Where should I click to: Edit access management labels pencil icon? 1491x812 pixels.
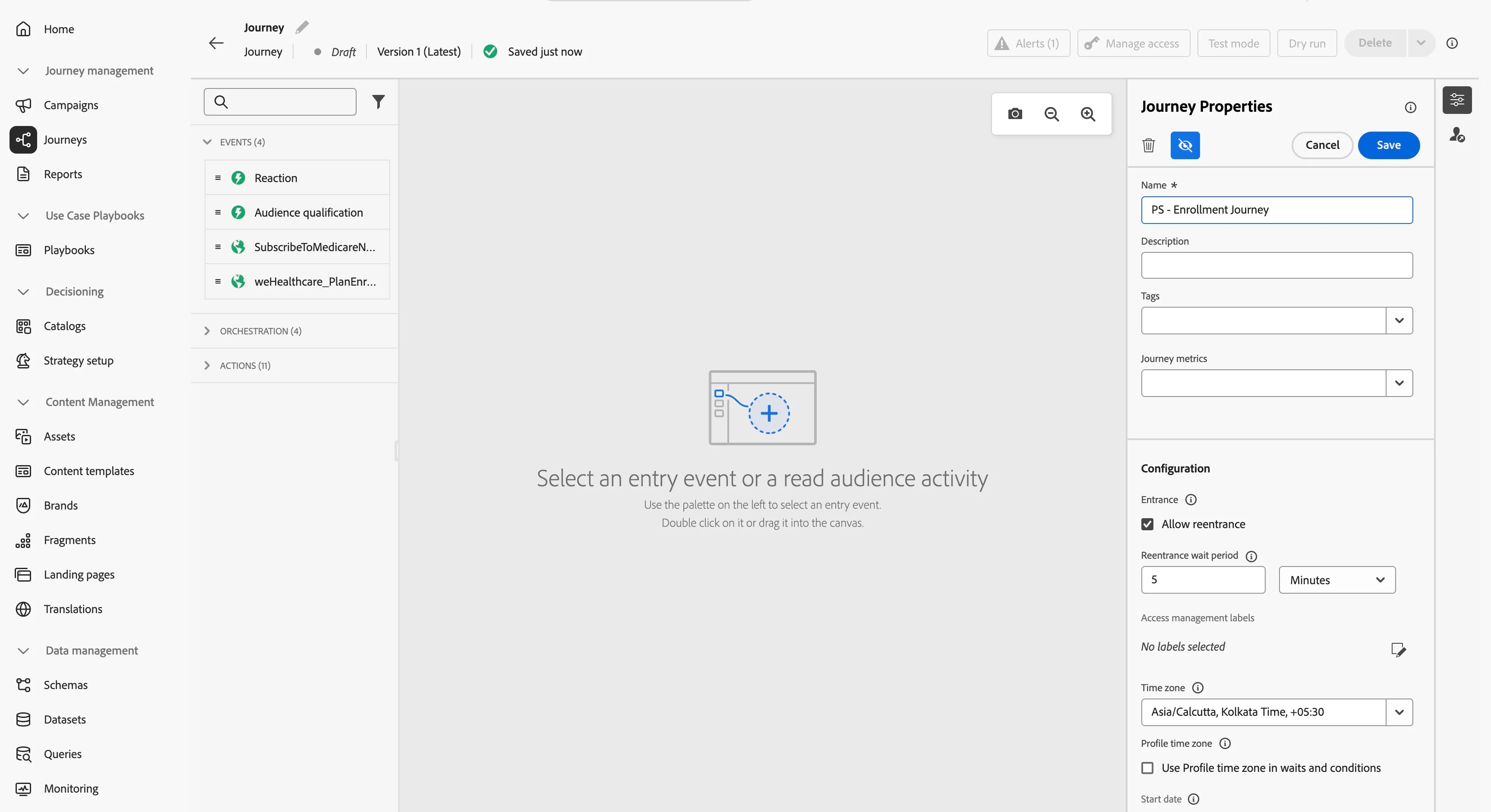tap(1398, 649)
